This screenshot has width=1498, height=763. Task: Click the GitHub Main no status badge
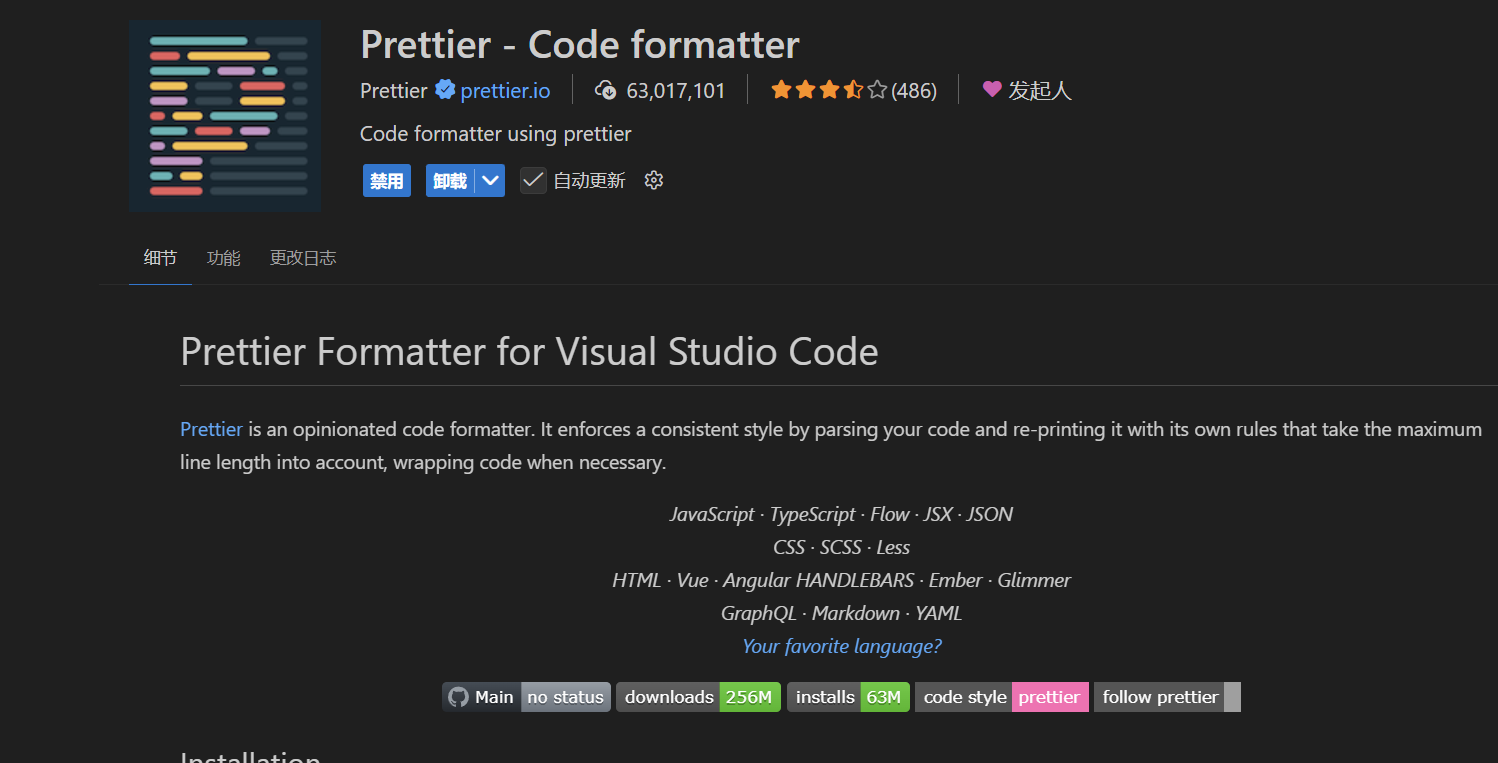pyautogui.click(x=526, y=697)
